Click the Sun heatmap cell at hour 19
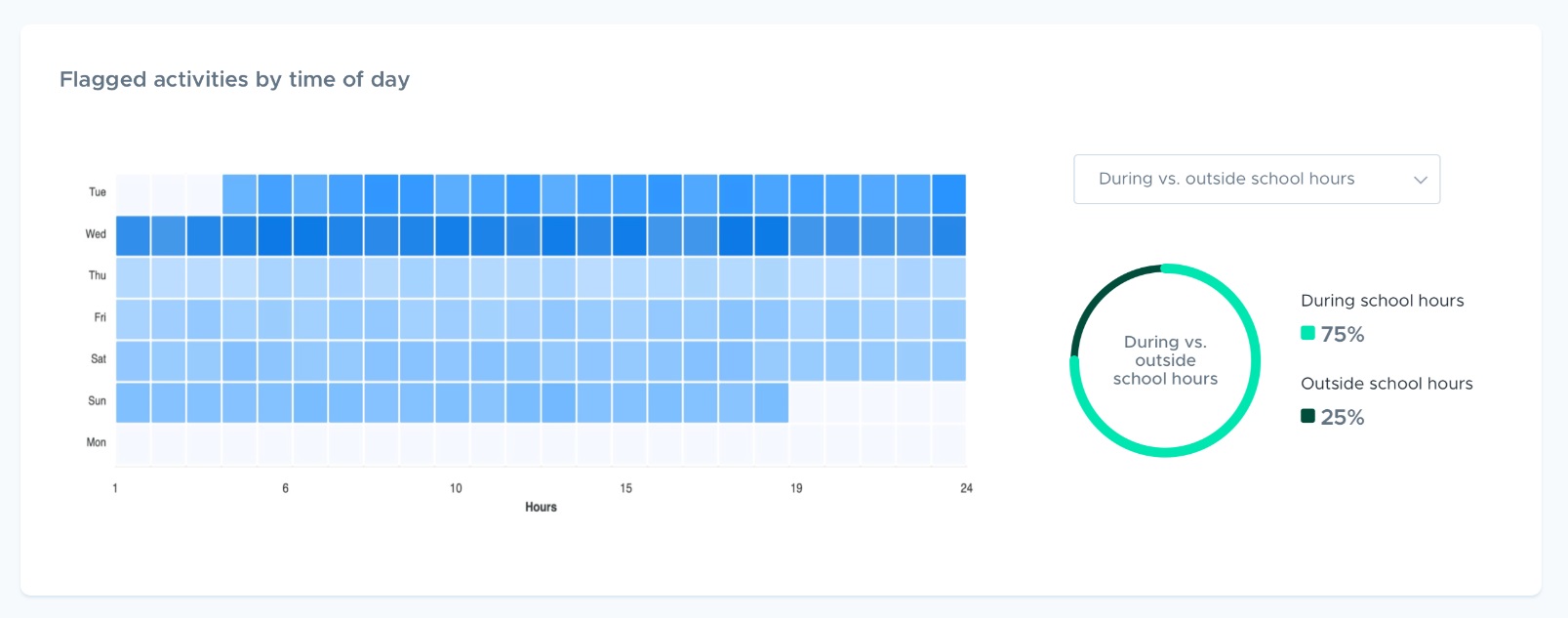1568x618 pixels. [771, 402]
